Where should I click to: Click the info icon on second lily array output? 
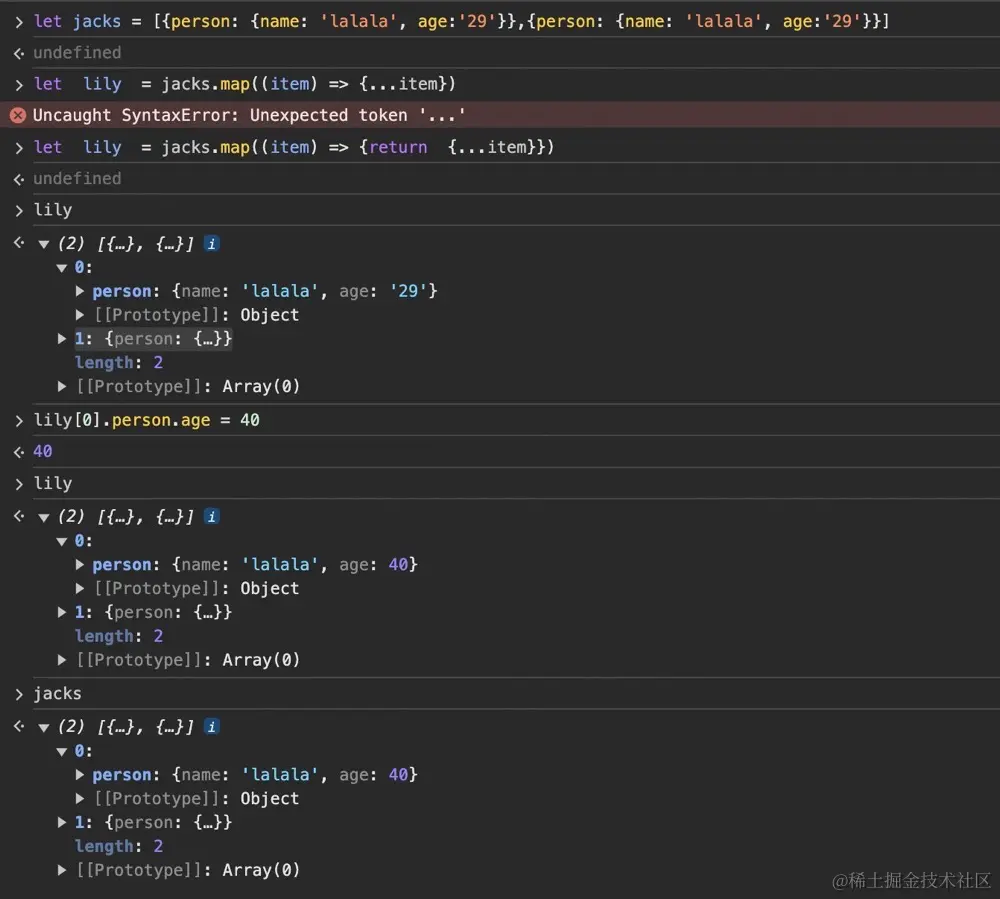coord(212,517)
